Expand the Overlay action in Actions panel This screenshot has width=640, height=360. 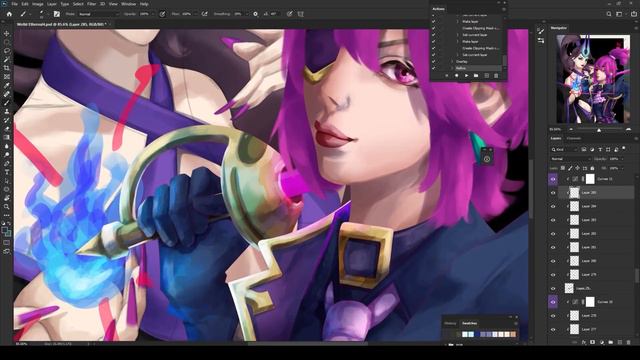[452, 61]
